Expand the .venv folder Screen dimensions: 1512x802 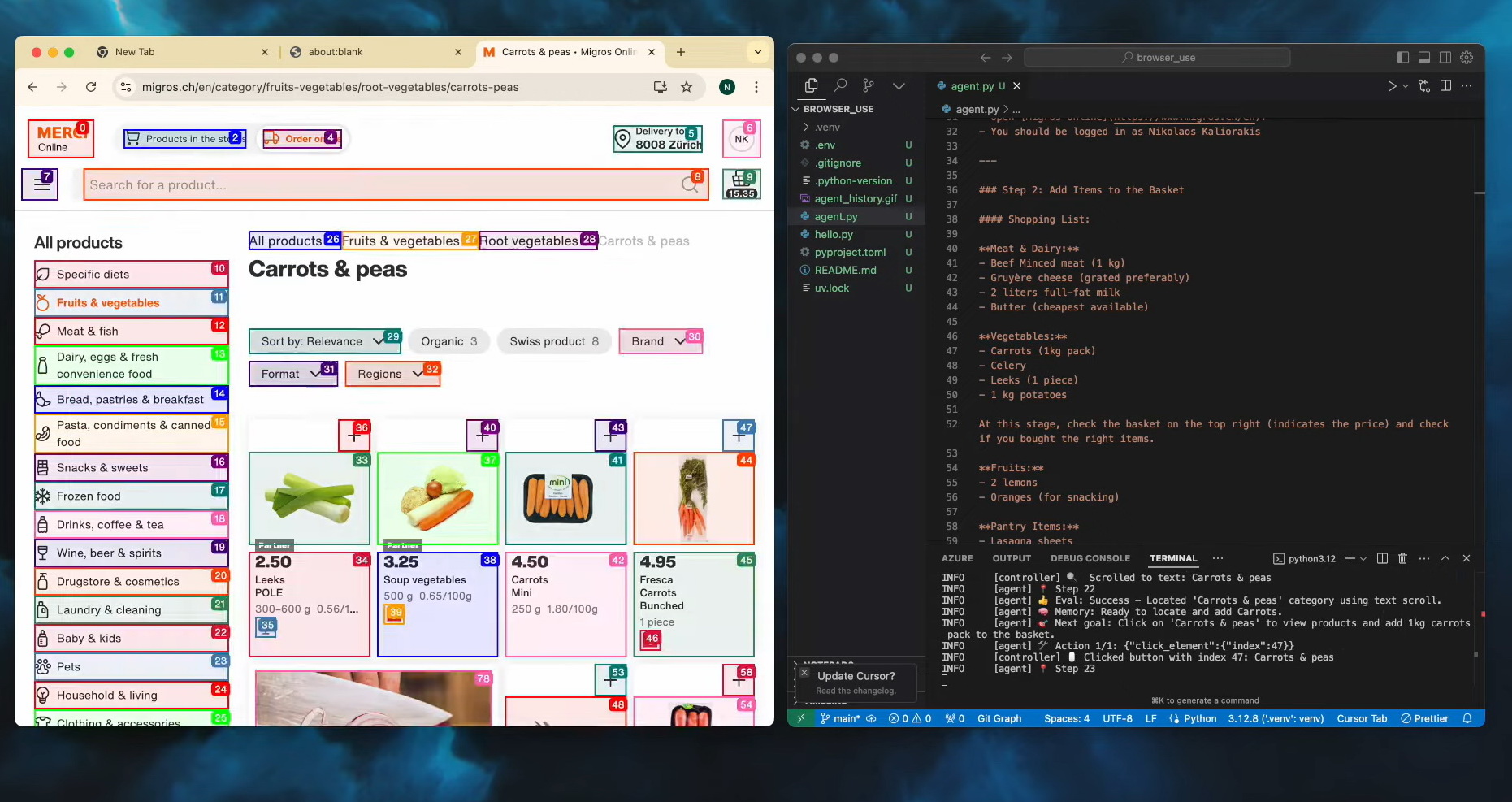[827, 127]
